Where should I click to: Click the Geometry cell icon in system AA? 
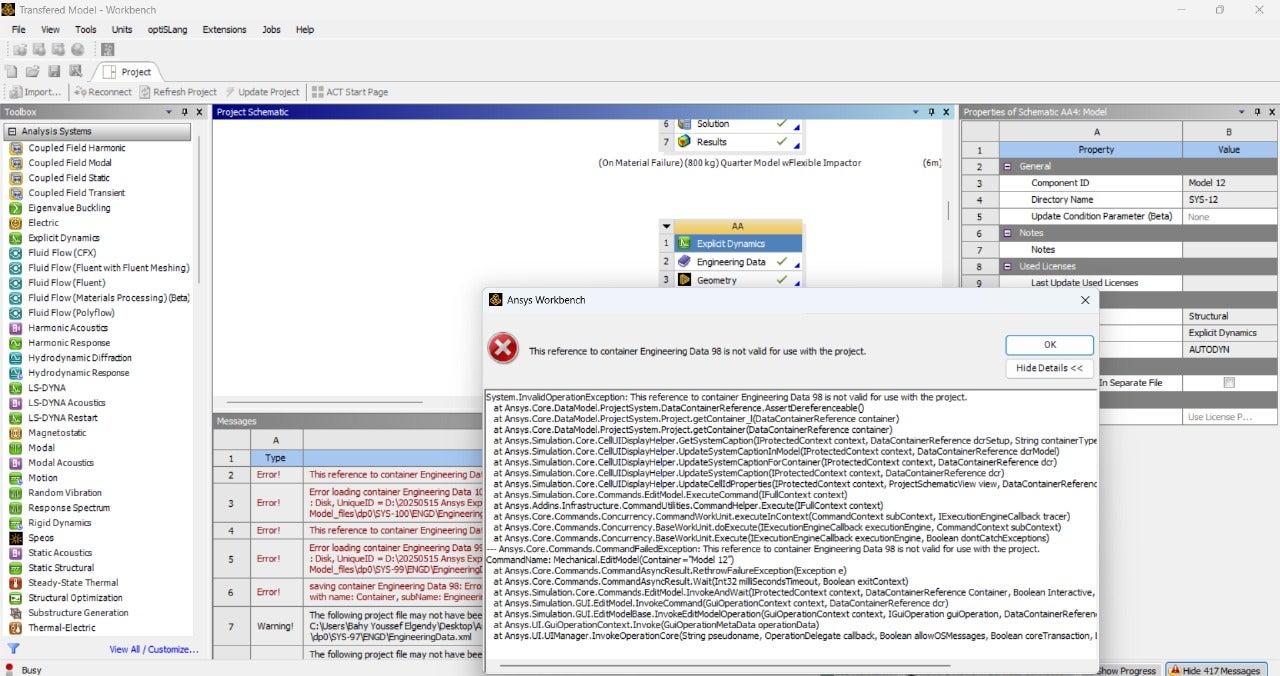click(684, 280)
